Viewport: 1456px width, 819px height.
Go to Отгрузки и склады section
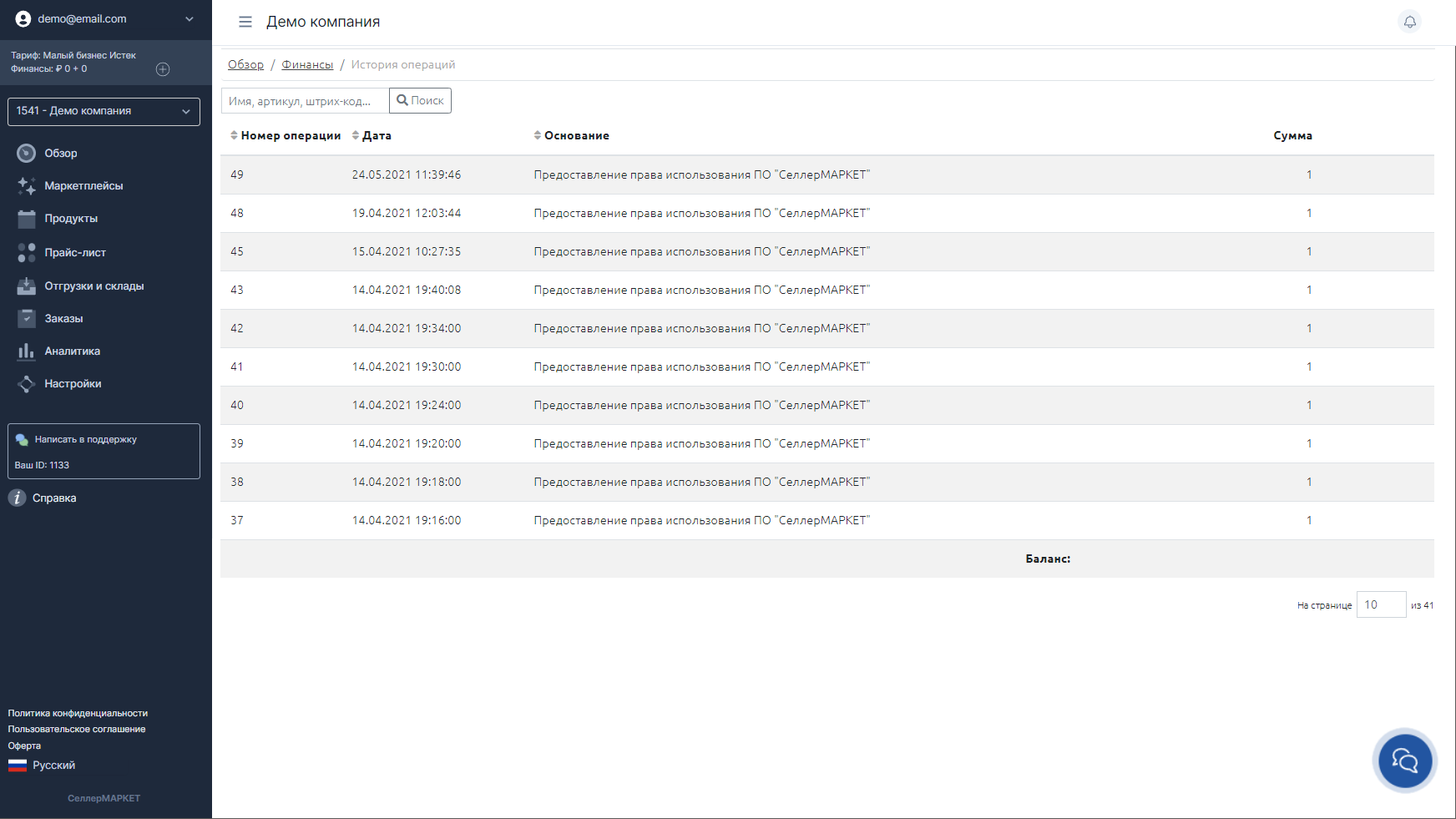click(x=94, y=286)
